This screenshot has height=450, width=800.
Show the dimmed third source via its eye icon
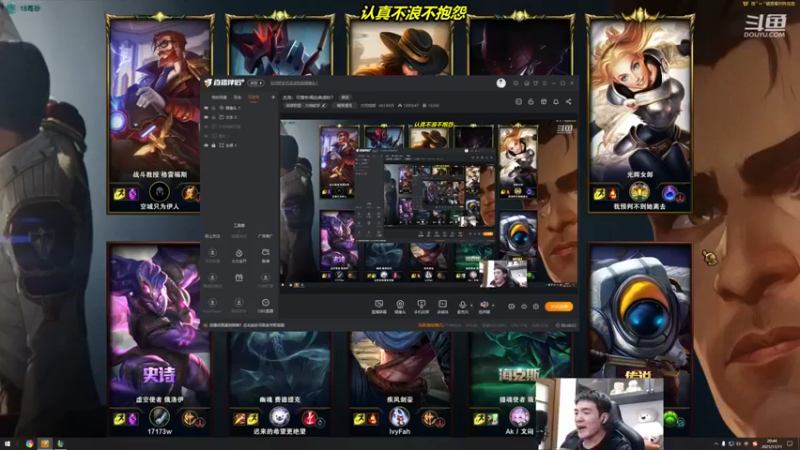tap(206, 127)
